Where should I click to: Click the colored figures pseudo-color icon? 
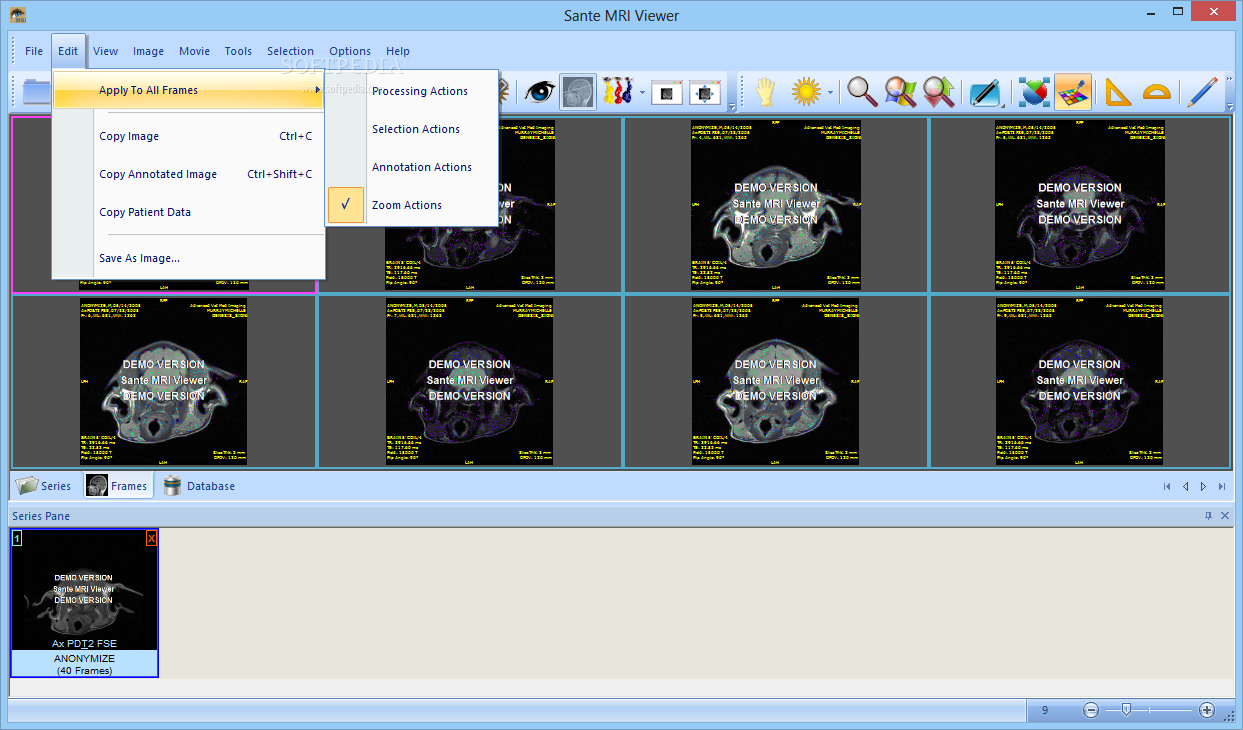(617, 92)
